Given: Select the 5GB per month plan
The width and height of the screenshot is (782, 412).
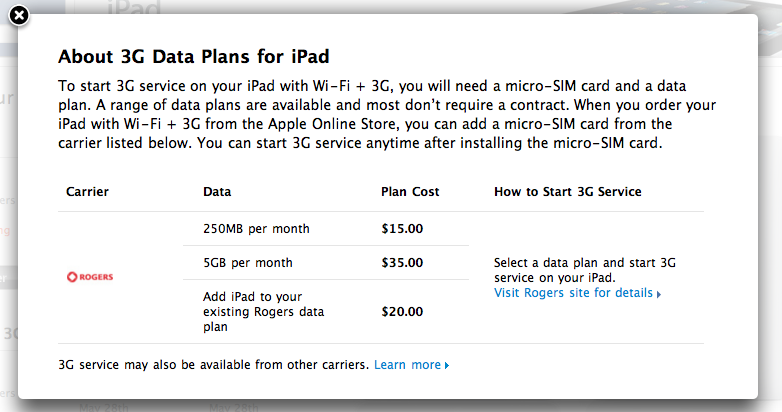Looking at the screenshot, I should [x=326, y=262].
